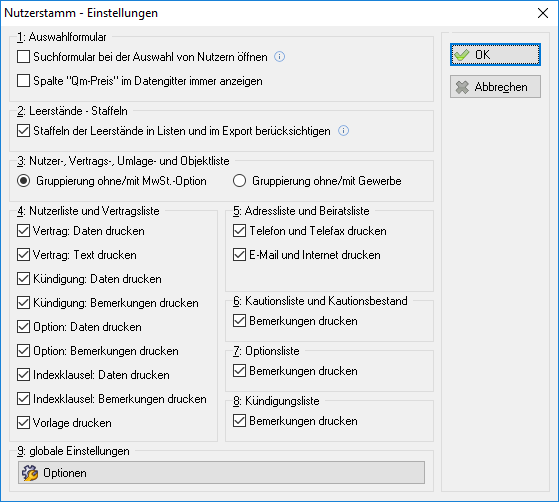Image resolution: width=559 pixels, height=502 pixels.
Task: Click the gear-wrench icon on Optionen button
Action: 30,473
